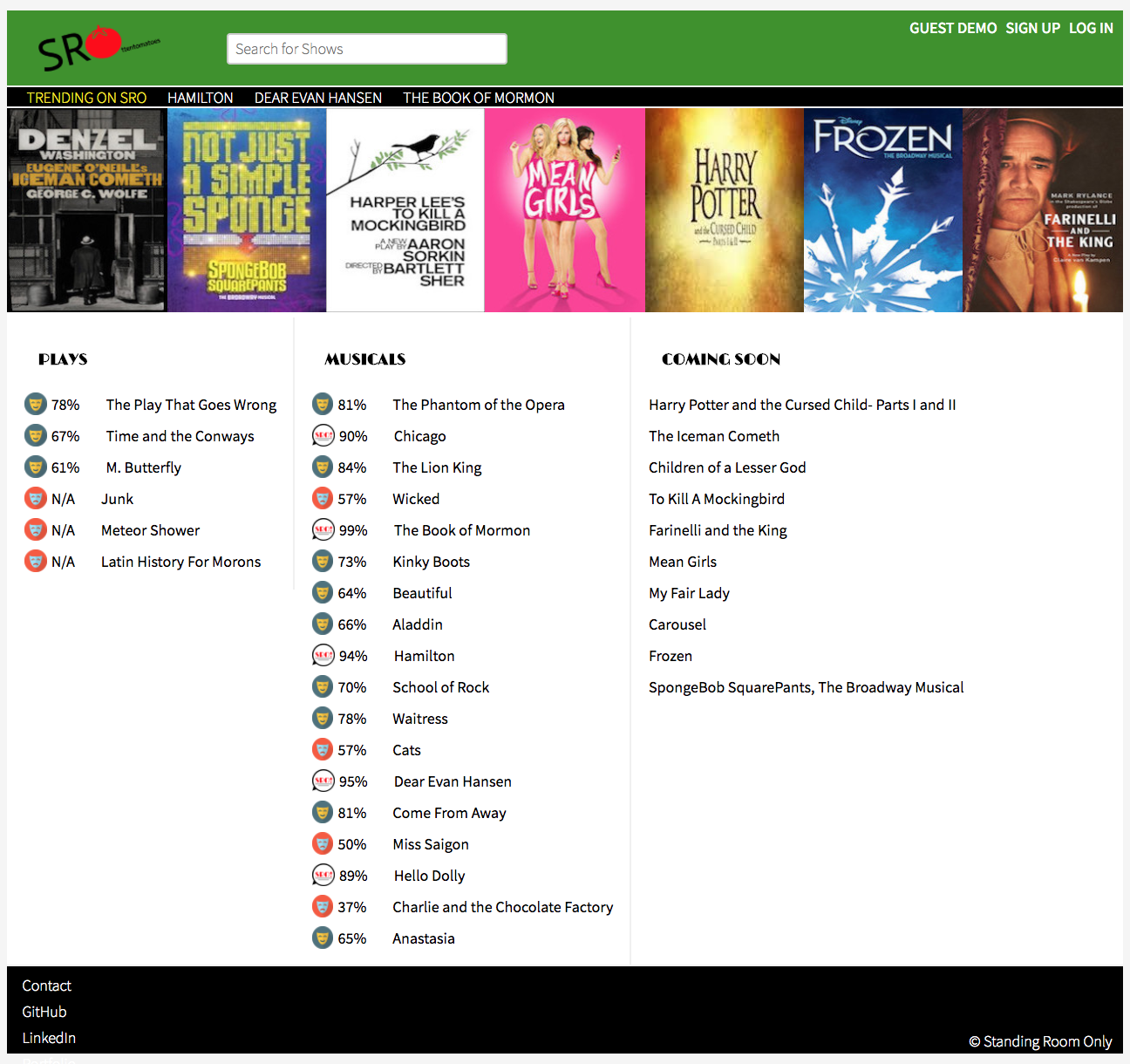Click the mask icon beside School of Rock
The height and width of the screenshot is (1064, 1130).
tap(323, 686)
